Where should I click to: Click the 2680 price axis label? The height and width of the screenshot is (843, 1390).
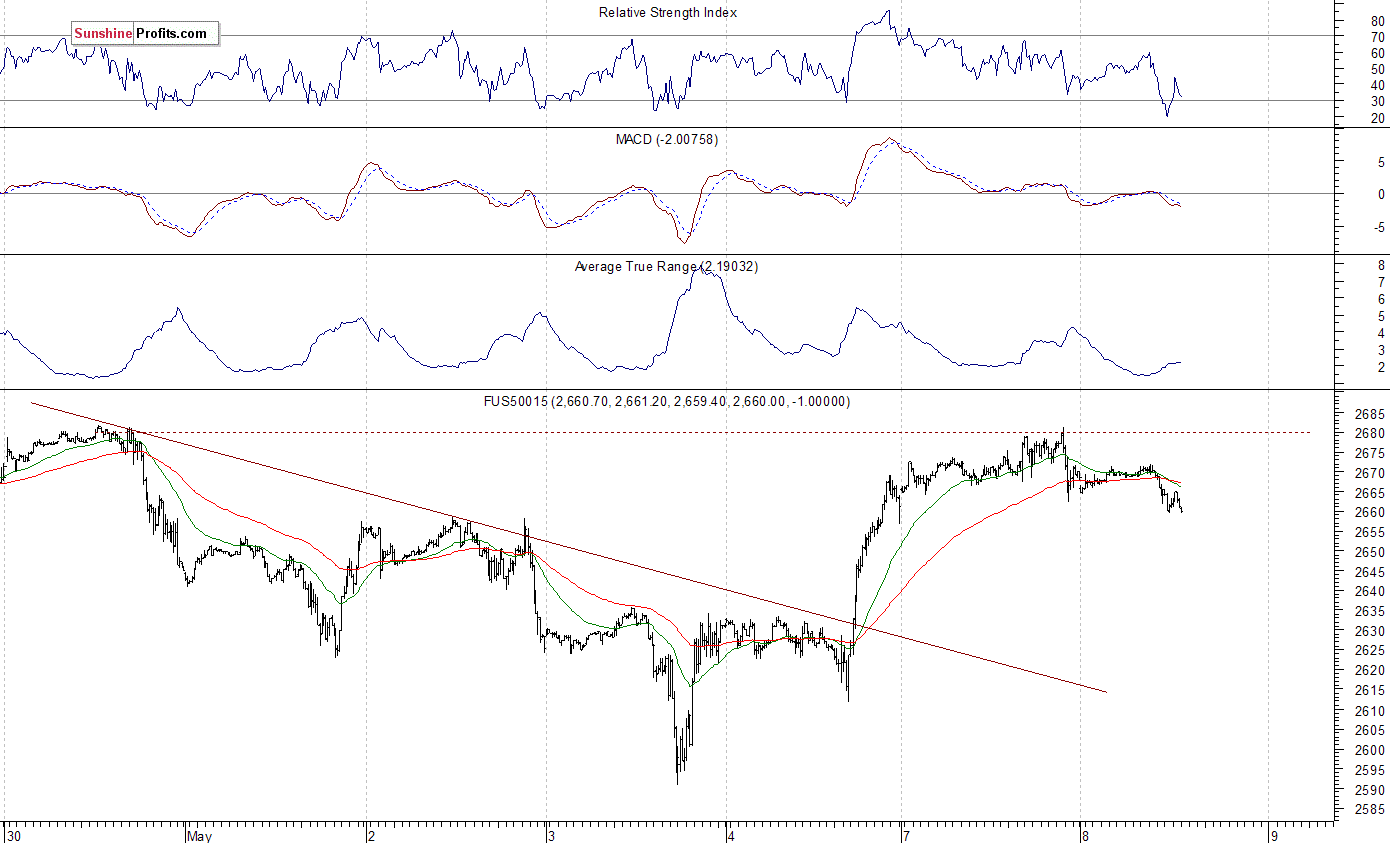1369,434
